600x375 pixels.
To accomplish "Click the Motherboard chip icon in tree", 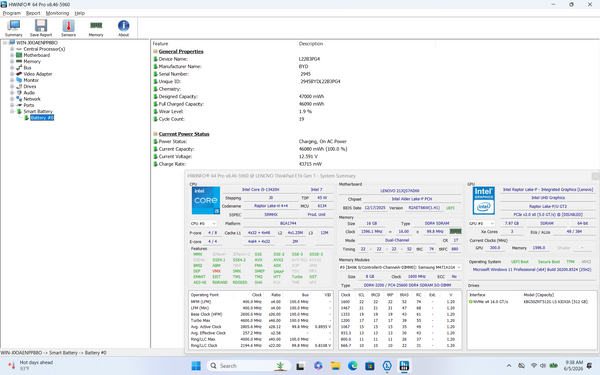I will pyautogui.click(x=19, y=55).
